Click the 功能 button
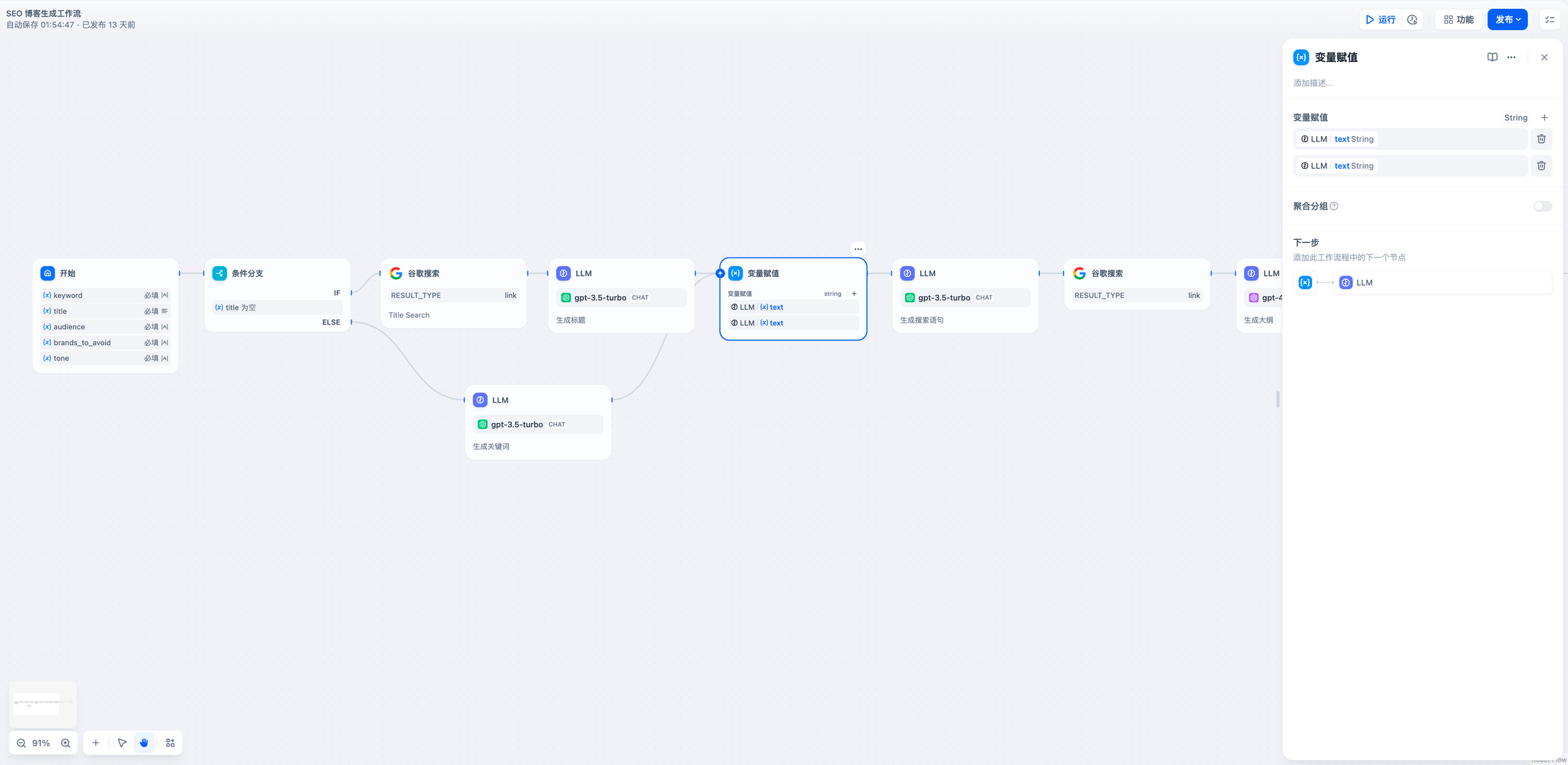The width and height of the screenshot is (1568, 765). pos(1458,20)
